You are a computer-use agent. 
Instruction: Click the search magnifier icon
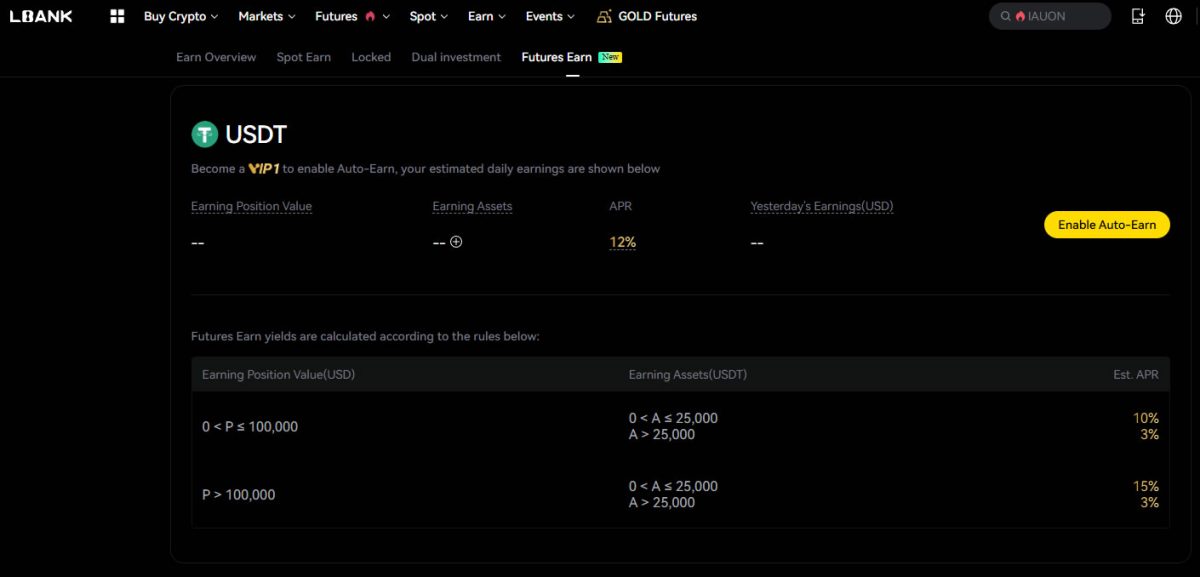[1006, 16]
